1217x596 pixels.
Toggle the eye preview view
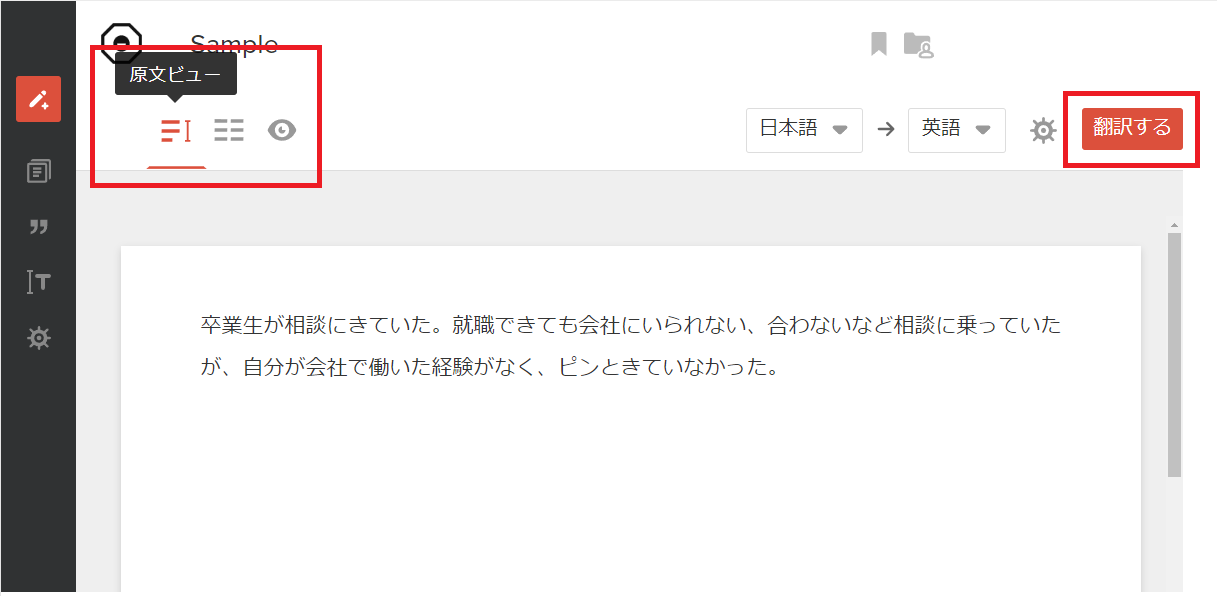pyautogui.click(x=282, y=130)
